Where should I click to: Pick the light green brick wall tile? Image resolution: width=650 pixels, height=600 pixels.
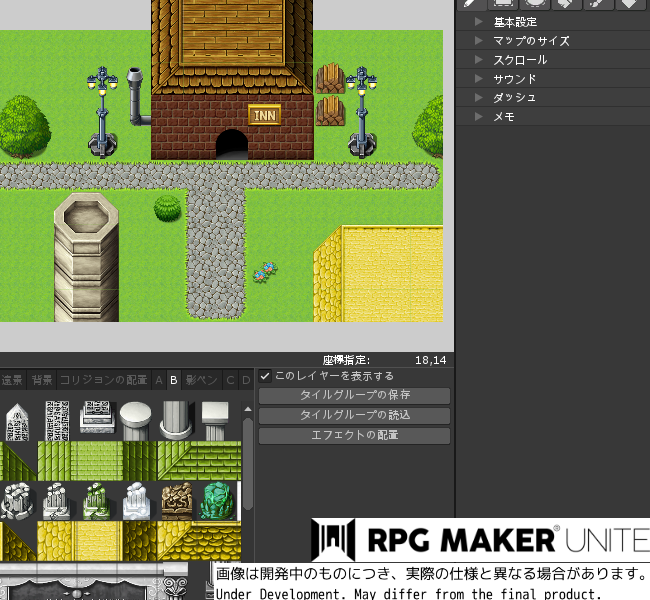click(x=97, y=461)
